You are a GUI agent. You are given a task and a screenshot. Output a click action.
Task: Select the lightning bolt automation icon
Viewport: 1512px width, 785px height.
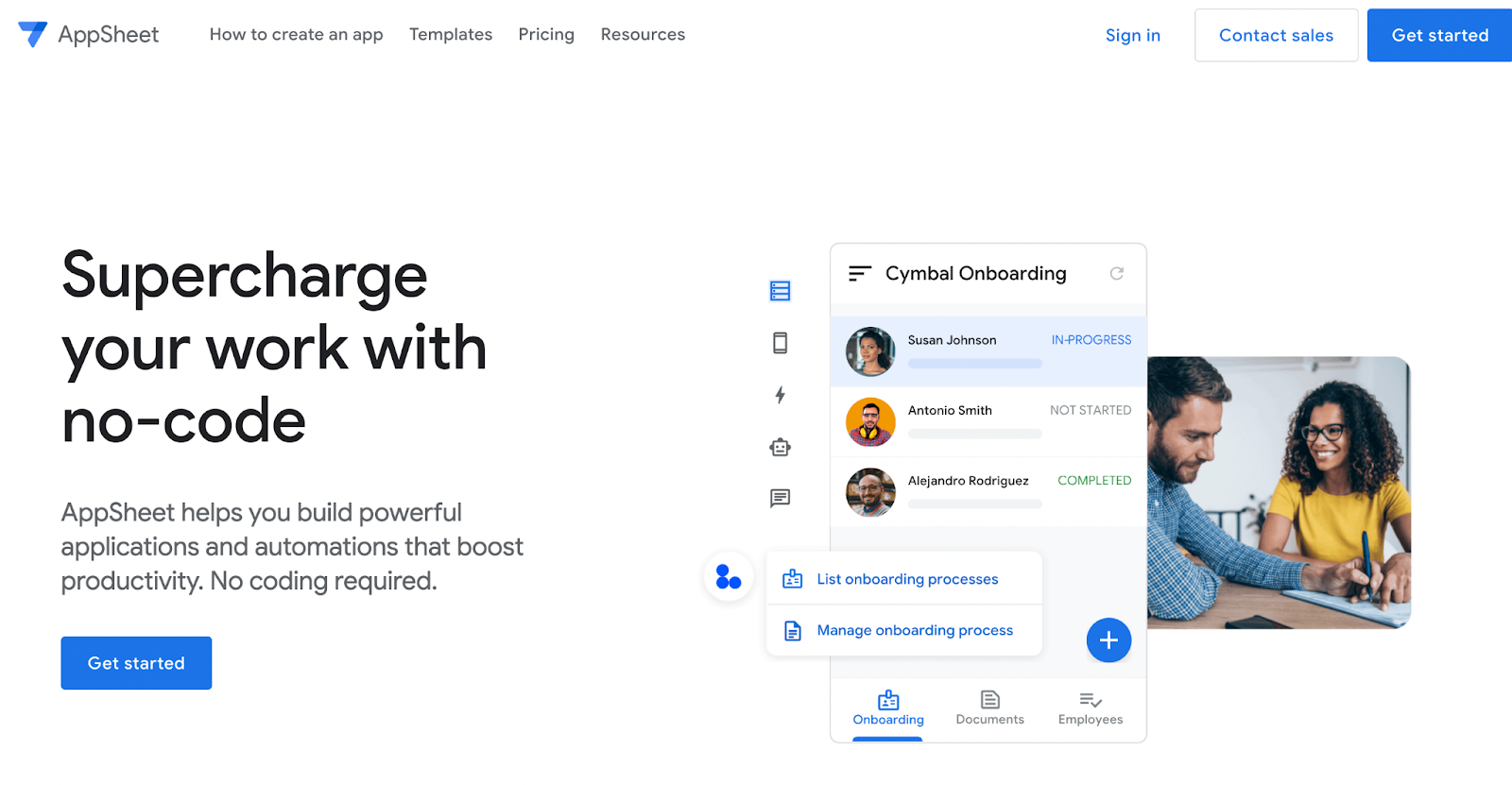(780, 395)
